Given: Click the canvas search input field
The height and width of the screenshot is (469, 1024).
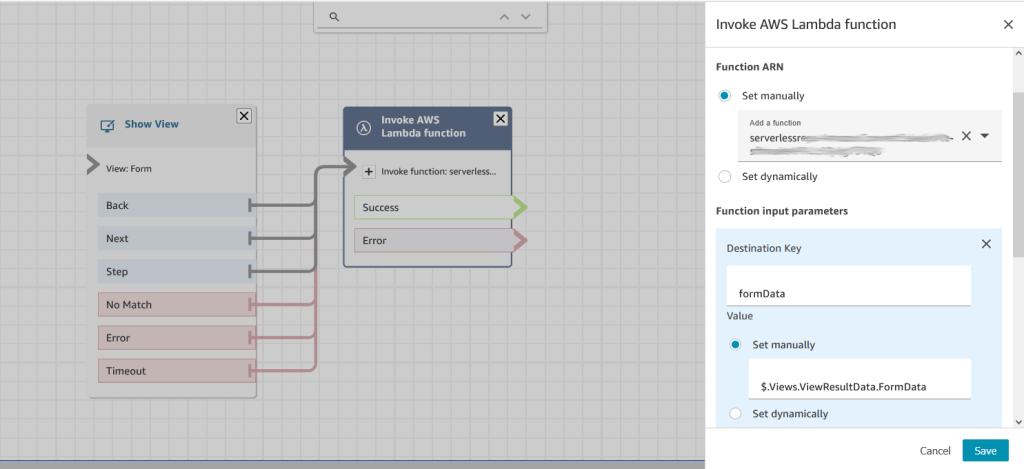Looking at the screenshot, I should click(418, 17).
